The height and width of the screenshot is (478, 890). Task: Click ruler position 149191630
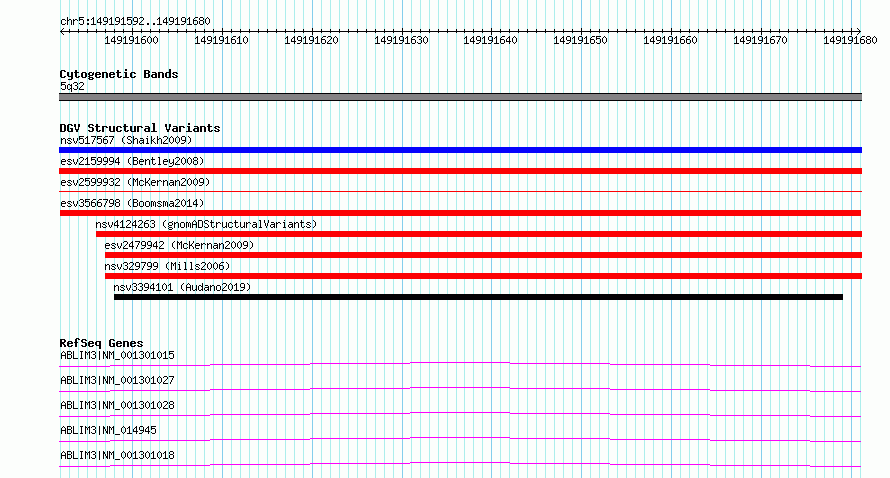[x=401, y=40]
